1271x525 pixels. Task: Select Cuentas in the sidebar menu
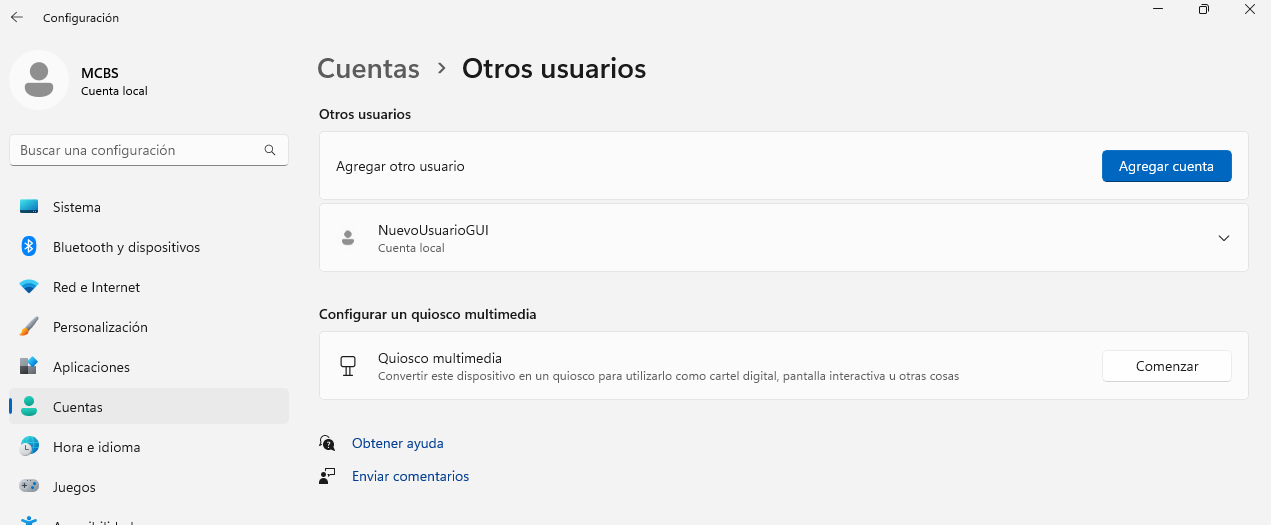pyautogui.click(x=78, y=407)
